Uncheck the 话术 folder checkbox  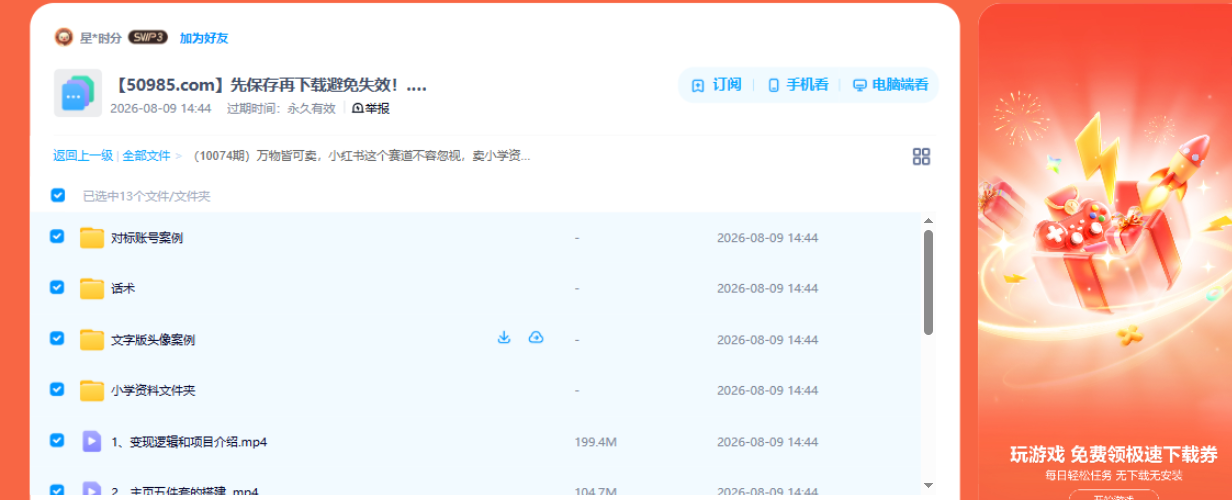57,287
